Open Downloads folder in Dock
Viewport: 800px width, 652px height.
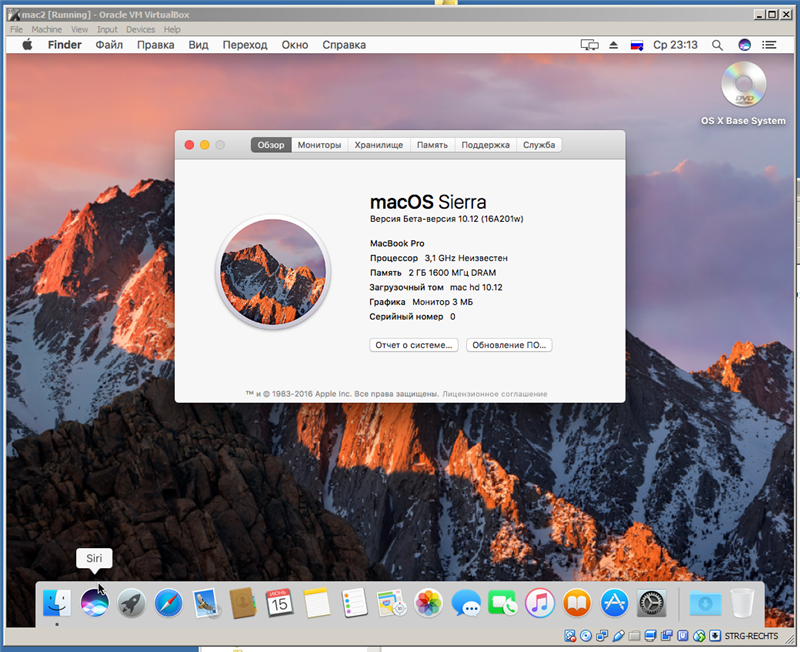click(x=706, y=603)
